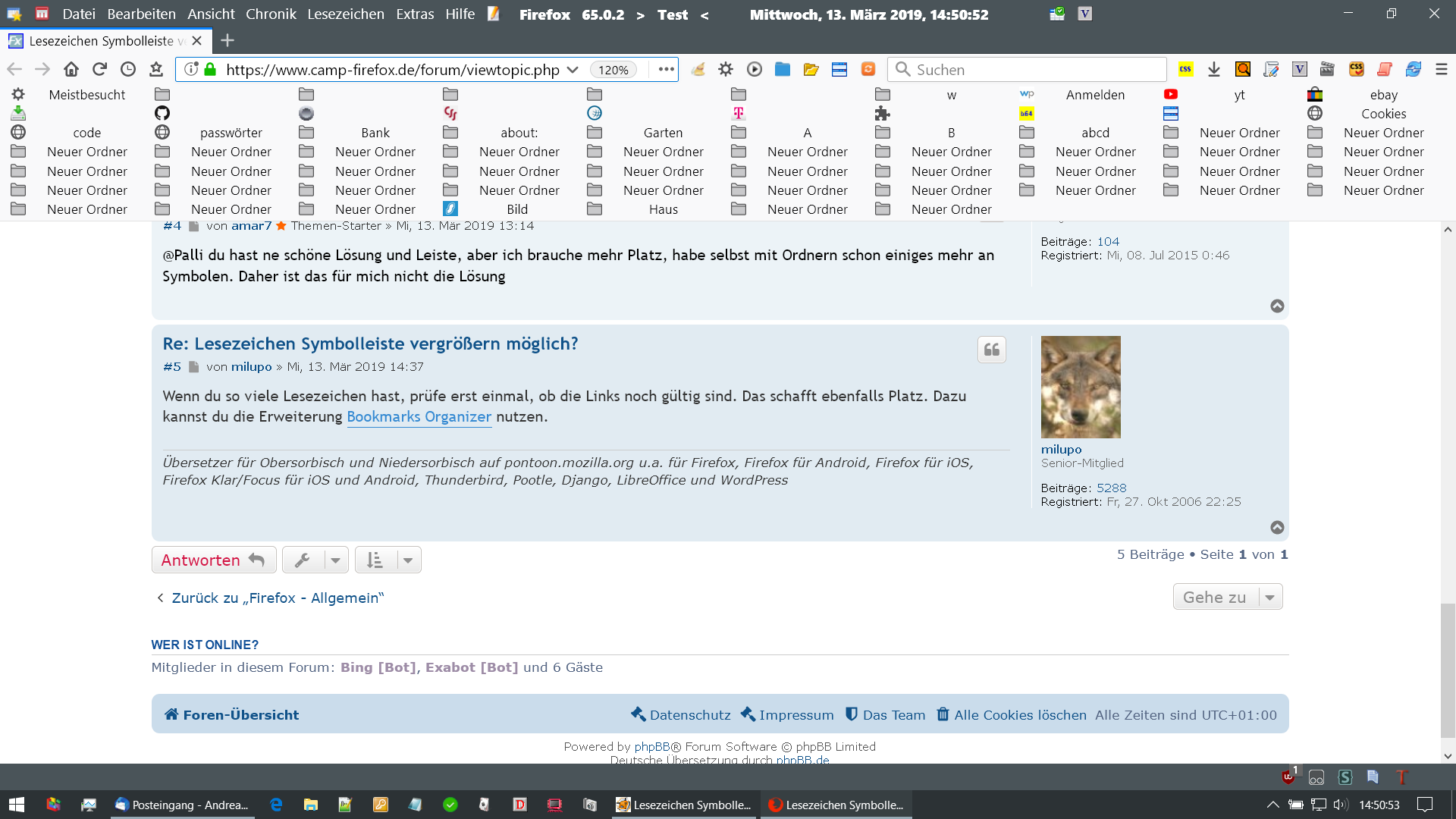Click the page actions three-dots button
Image resolution: width=1456 pixels, height=819 pixels.
point(666,70)
